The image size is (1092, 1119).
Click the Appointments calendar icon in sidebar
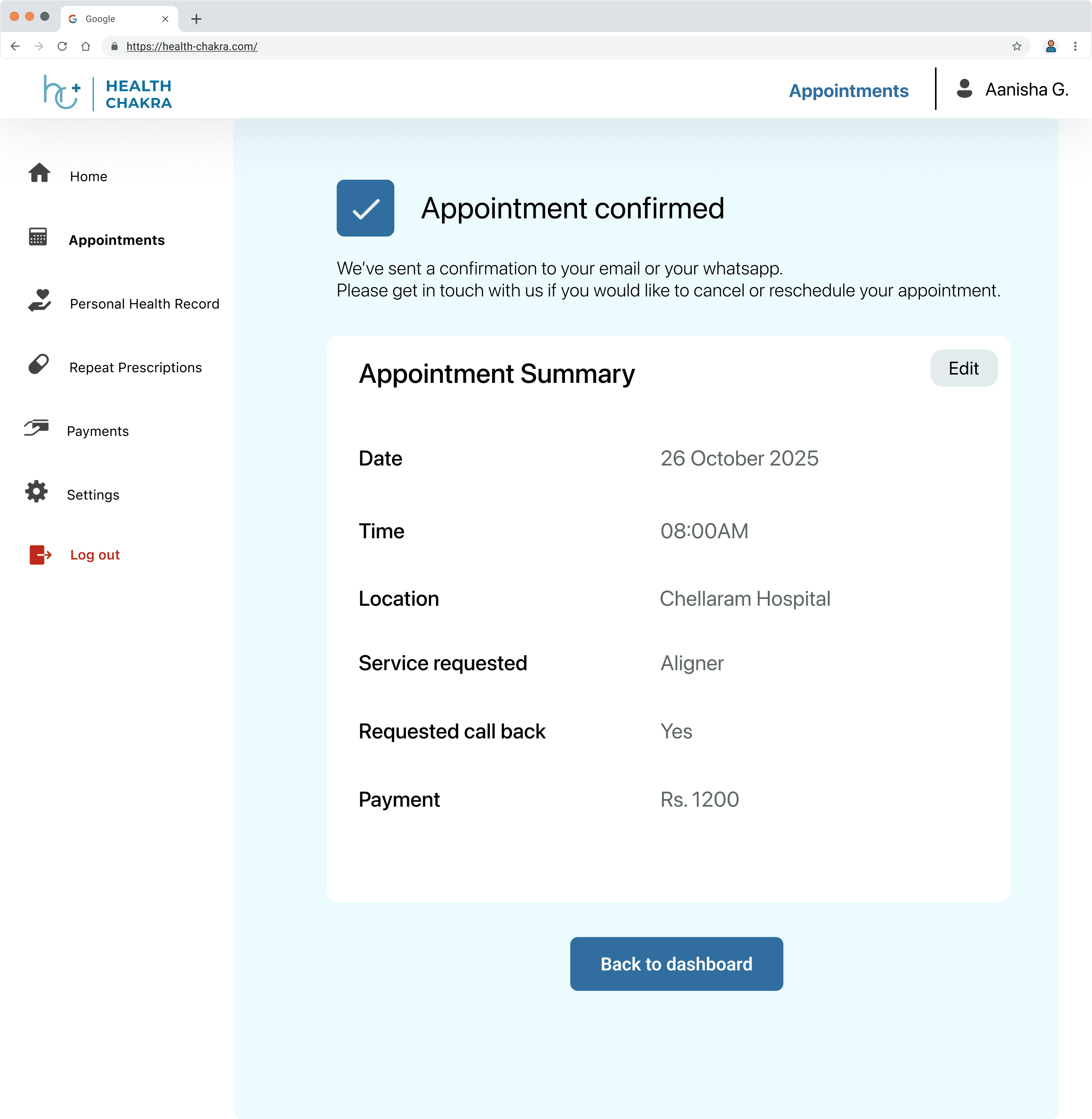tap(38, 236)
